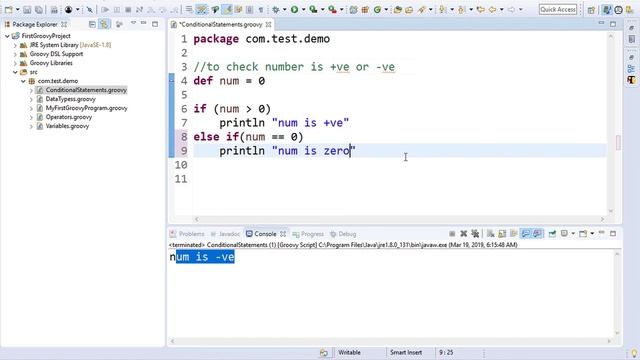Image resolution: width=640 pixels, height=360 pixels.
Task: Click the Save toolbar icon
Action: coord(27,9)
